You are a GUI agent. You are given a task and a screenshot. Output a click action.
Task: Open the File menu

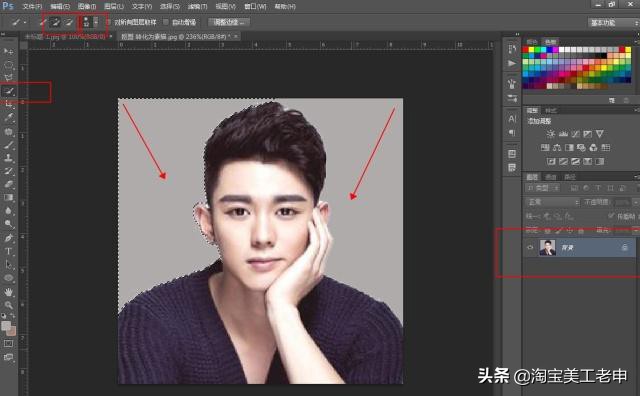point(32,7)
